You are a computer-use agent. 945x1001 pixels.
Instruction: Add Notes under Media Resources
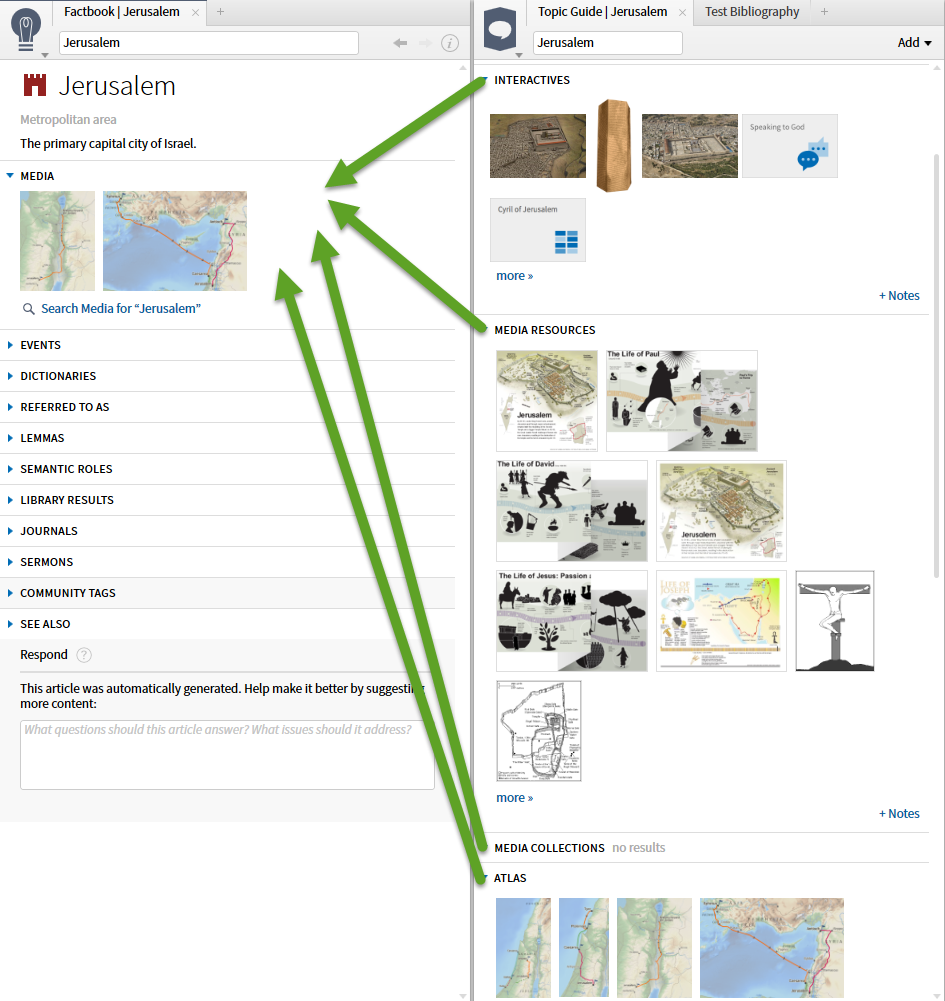click(899, 813)
